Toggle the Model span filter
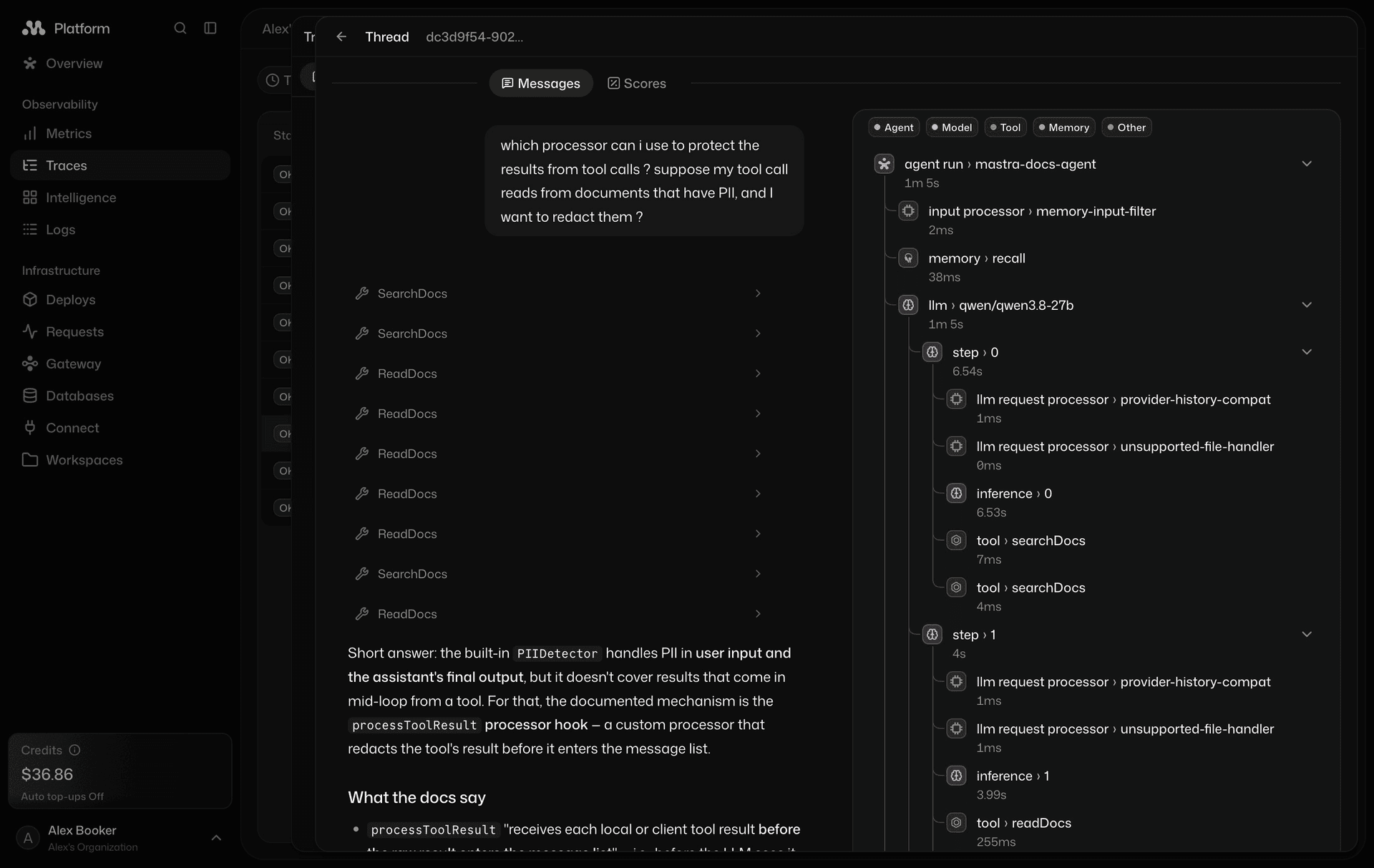This screenshot has width=1374, height=868. 952,127
